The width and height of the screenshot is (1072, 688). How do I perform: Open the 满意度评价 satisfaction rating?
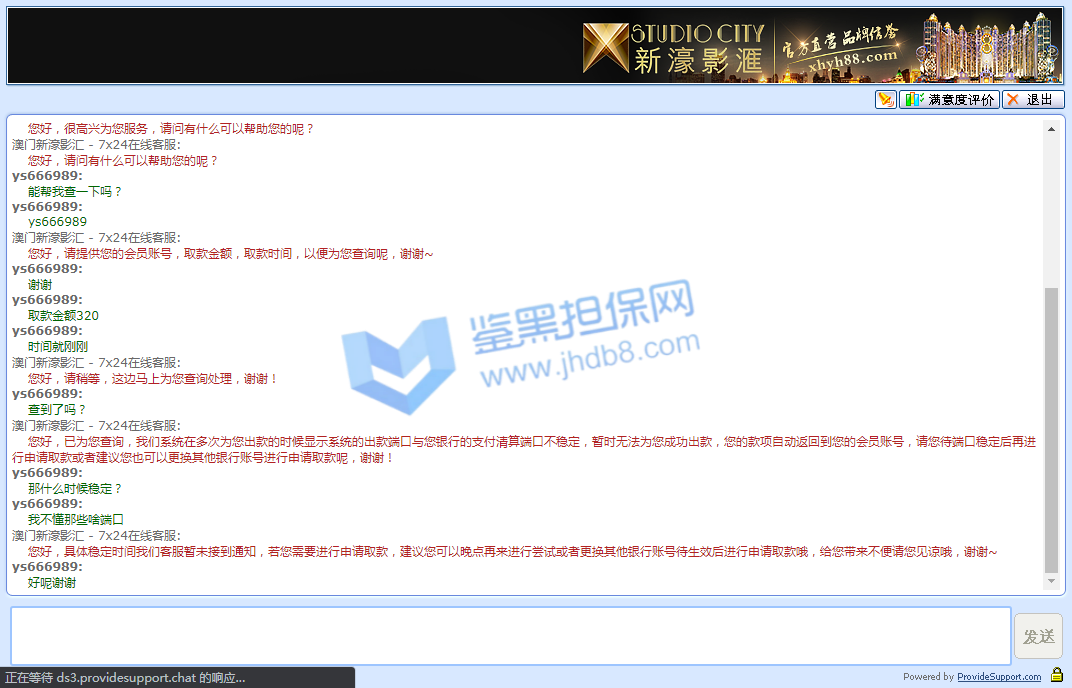point(949,100)
